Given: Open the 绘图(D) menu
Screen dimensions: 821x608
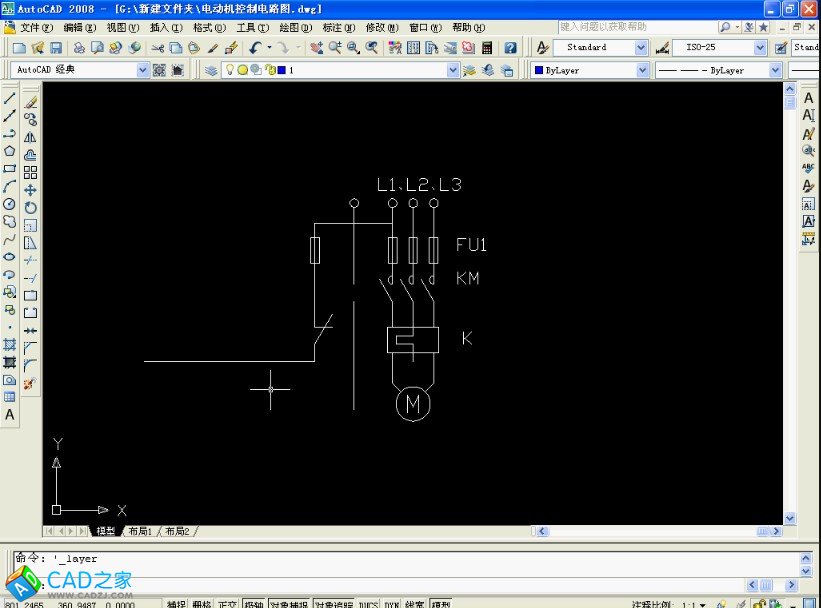Looking at the screenshot, I should tap(295, 28).
